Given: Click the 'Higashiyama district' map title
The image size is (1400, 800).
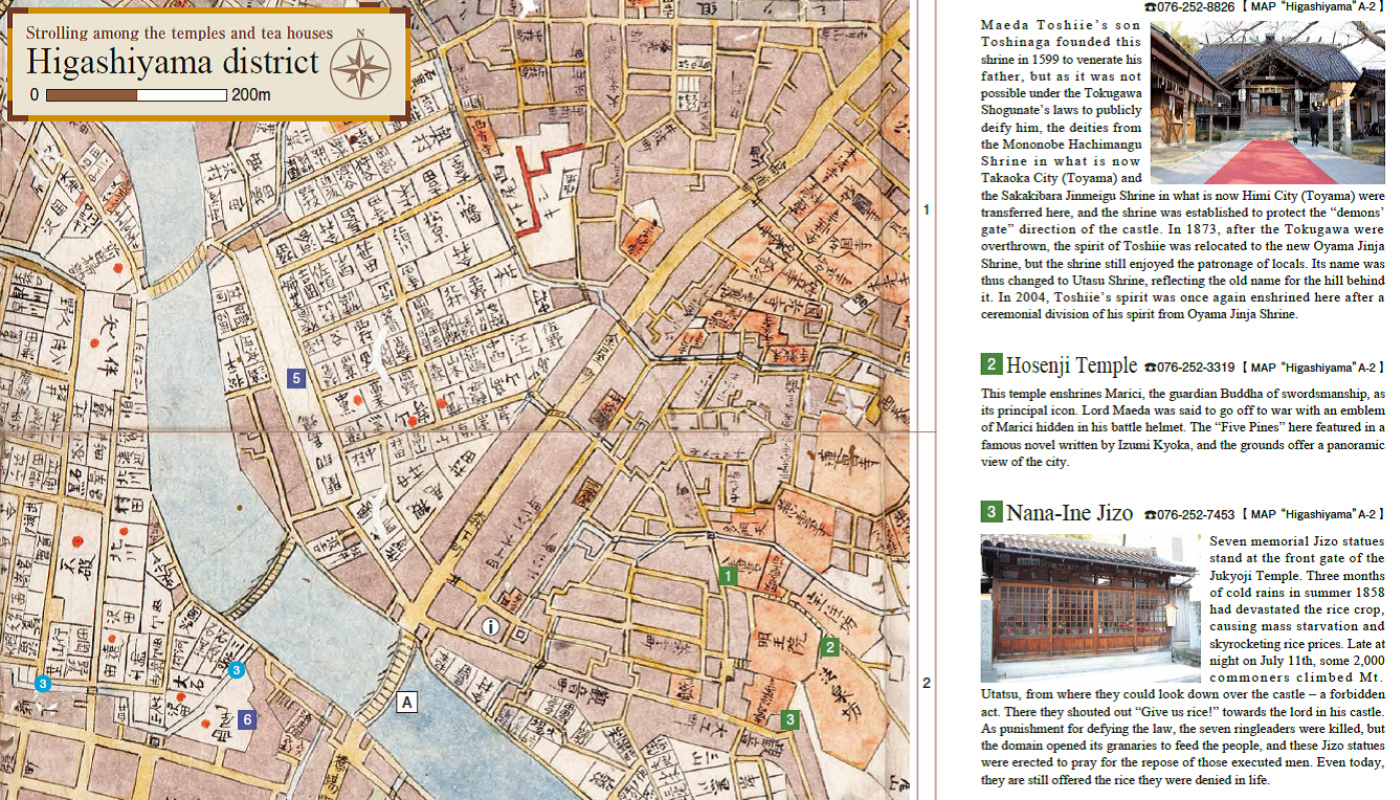Looking at the screenshot, I should [172, 62].
